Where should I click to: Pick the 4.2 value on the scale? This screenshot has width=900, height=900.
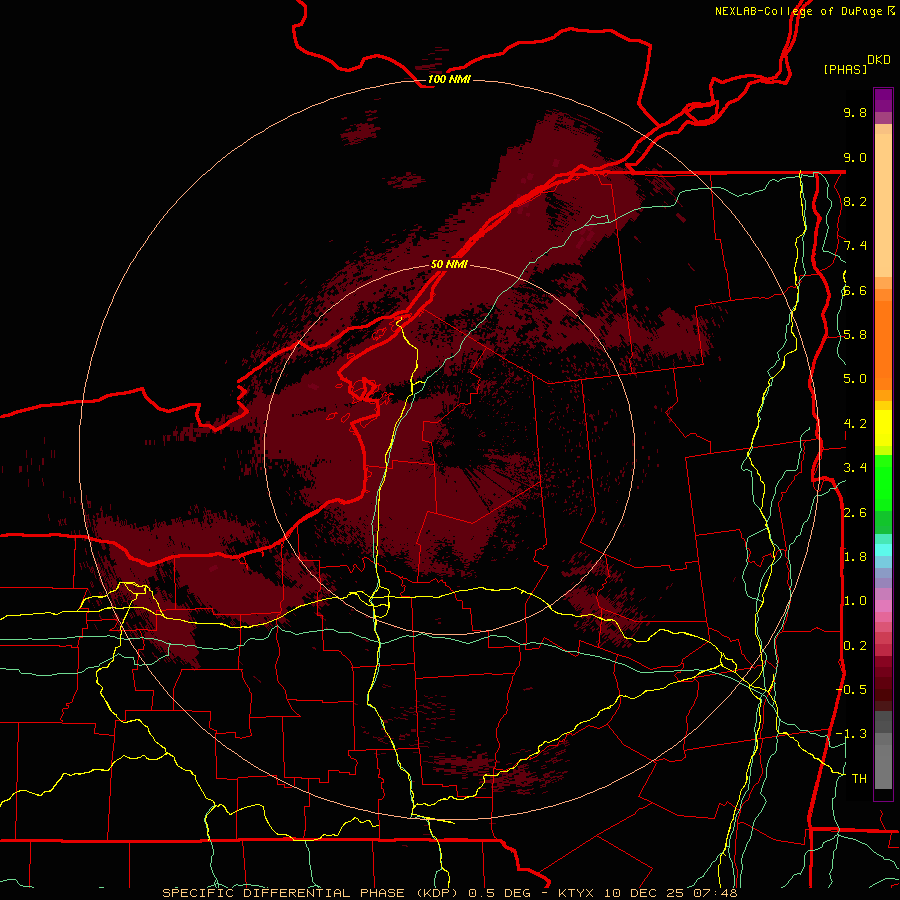pyautogui.click(x=855, y=424)
